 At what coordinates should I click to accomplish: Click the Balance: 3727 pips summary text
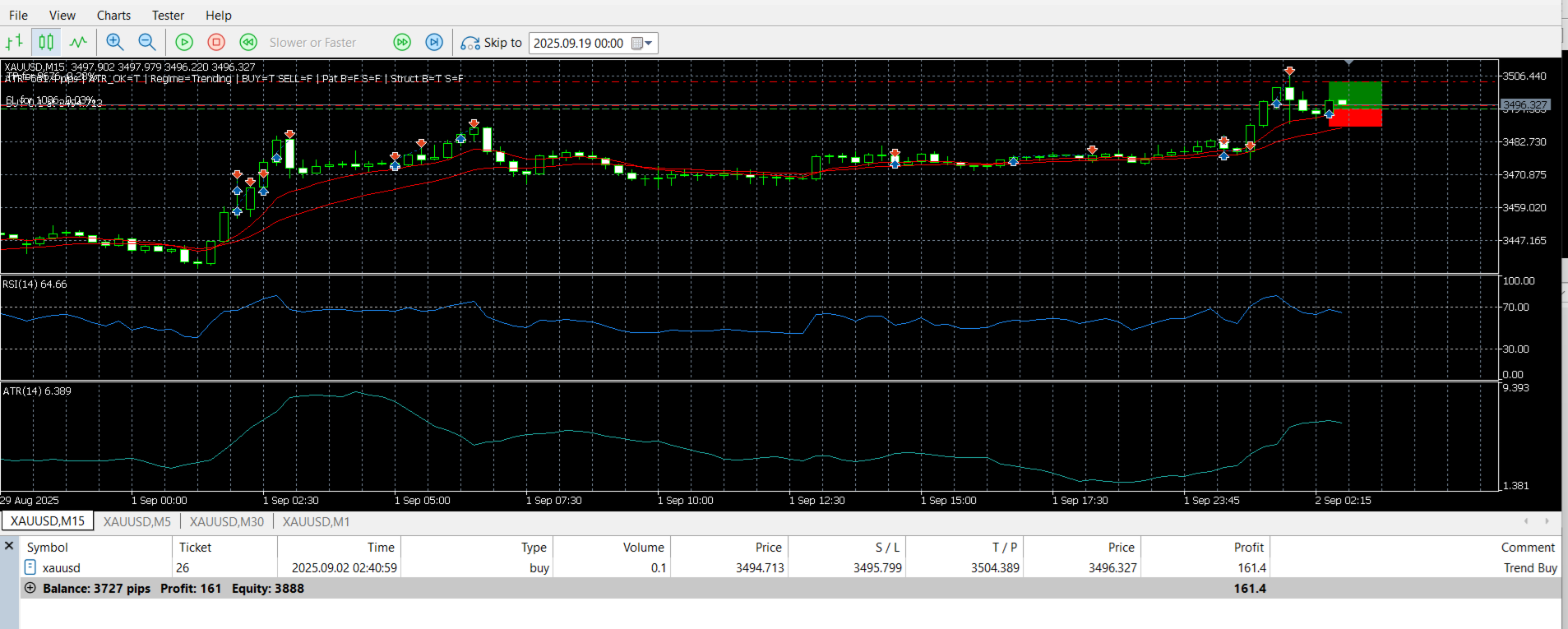[x=97, y=589]
